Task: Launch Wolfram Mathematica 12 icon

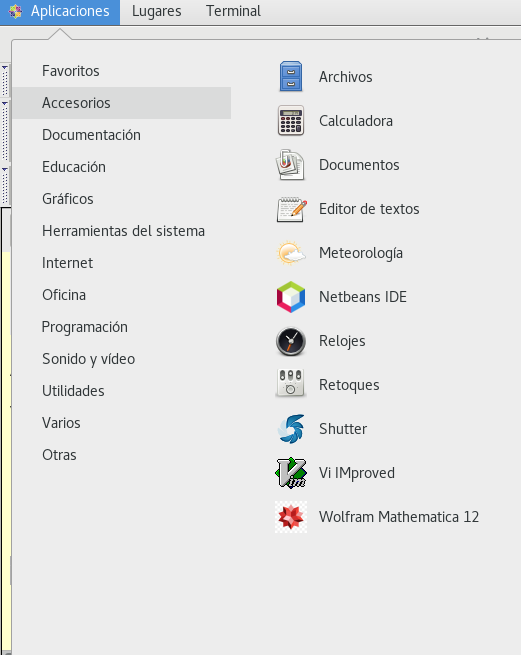Action: coord(291,517)
